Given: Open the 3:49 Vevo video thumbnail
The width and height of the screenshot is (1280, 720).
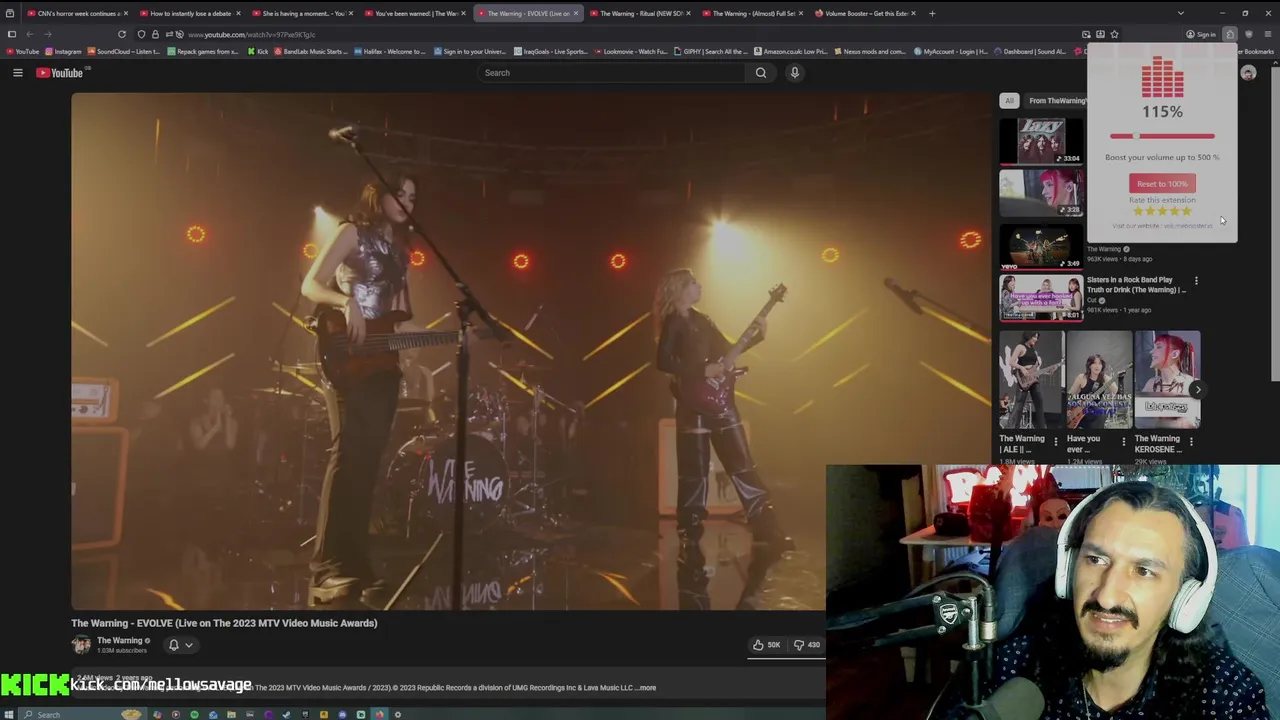Looking at the screenshot, I should coord(1041,246).
